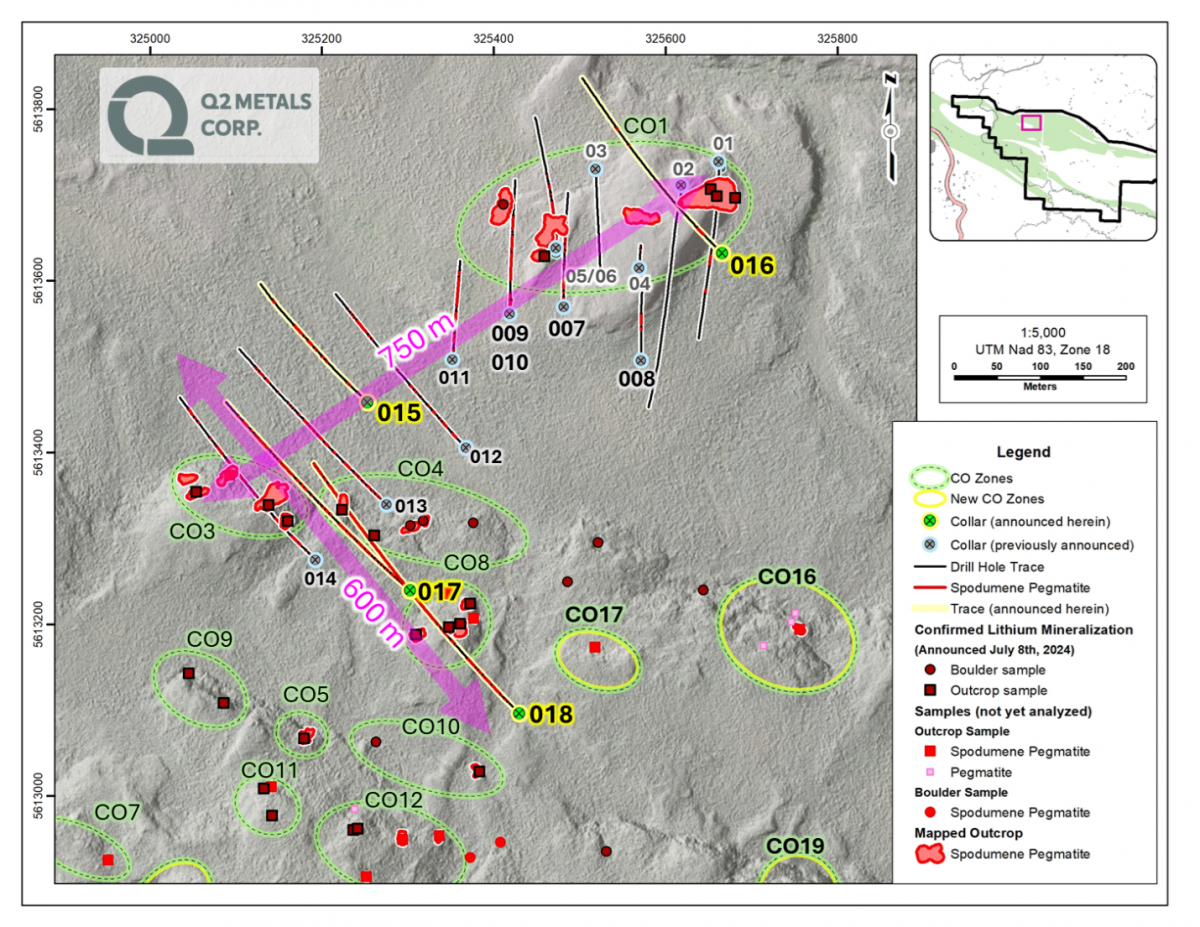
Task: Click the green collar marker for hole 015
Action: pyautogui.click(x=367, y=402)
